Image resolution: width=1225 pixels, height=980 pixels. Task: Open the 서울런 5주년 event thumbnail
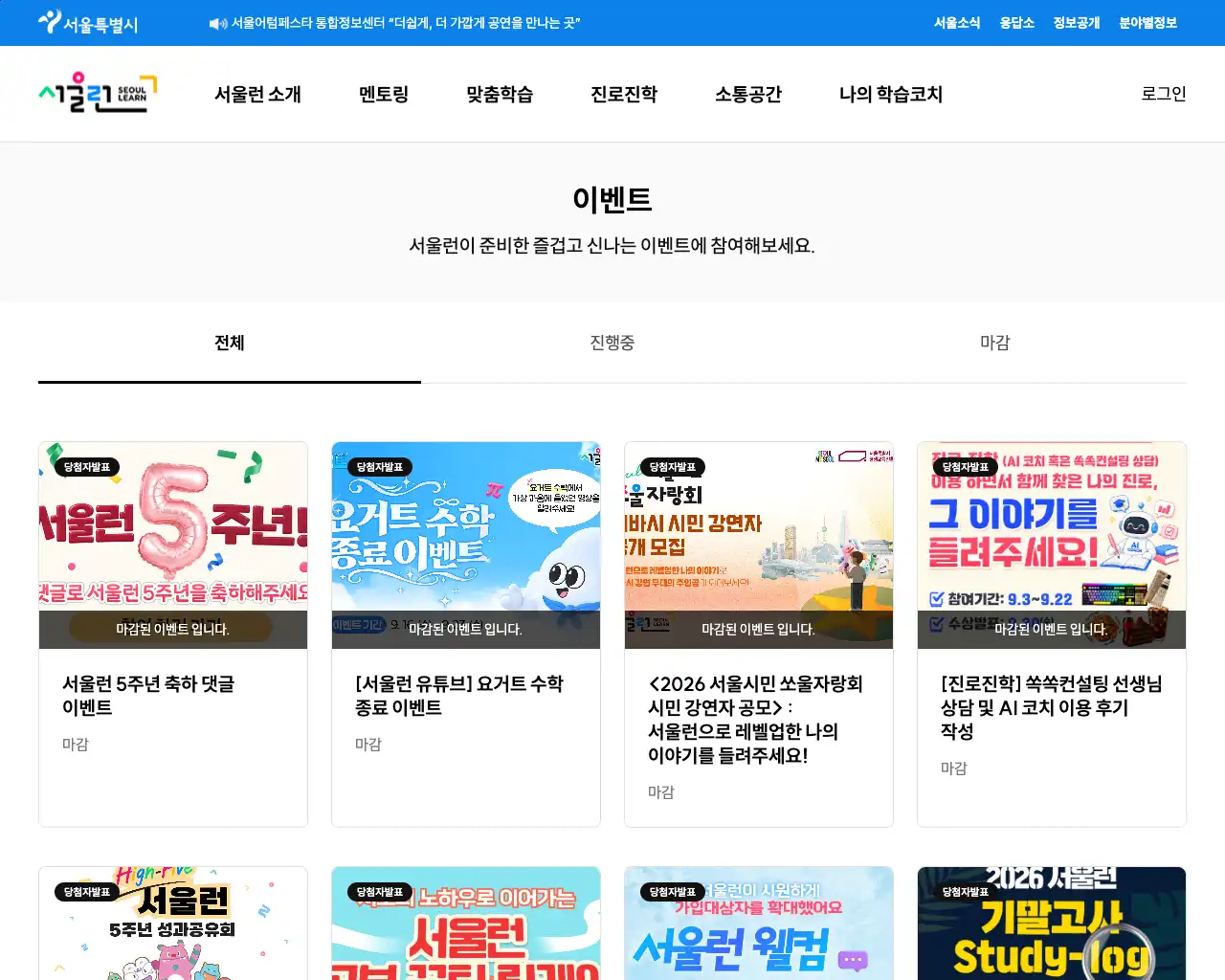click(173, 546)
